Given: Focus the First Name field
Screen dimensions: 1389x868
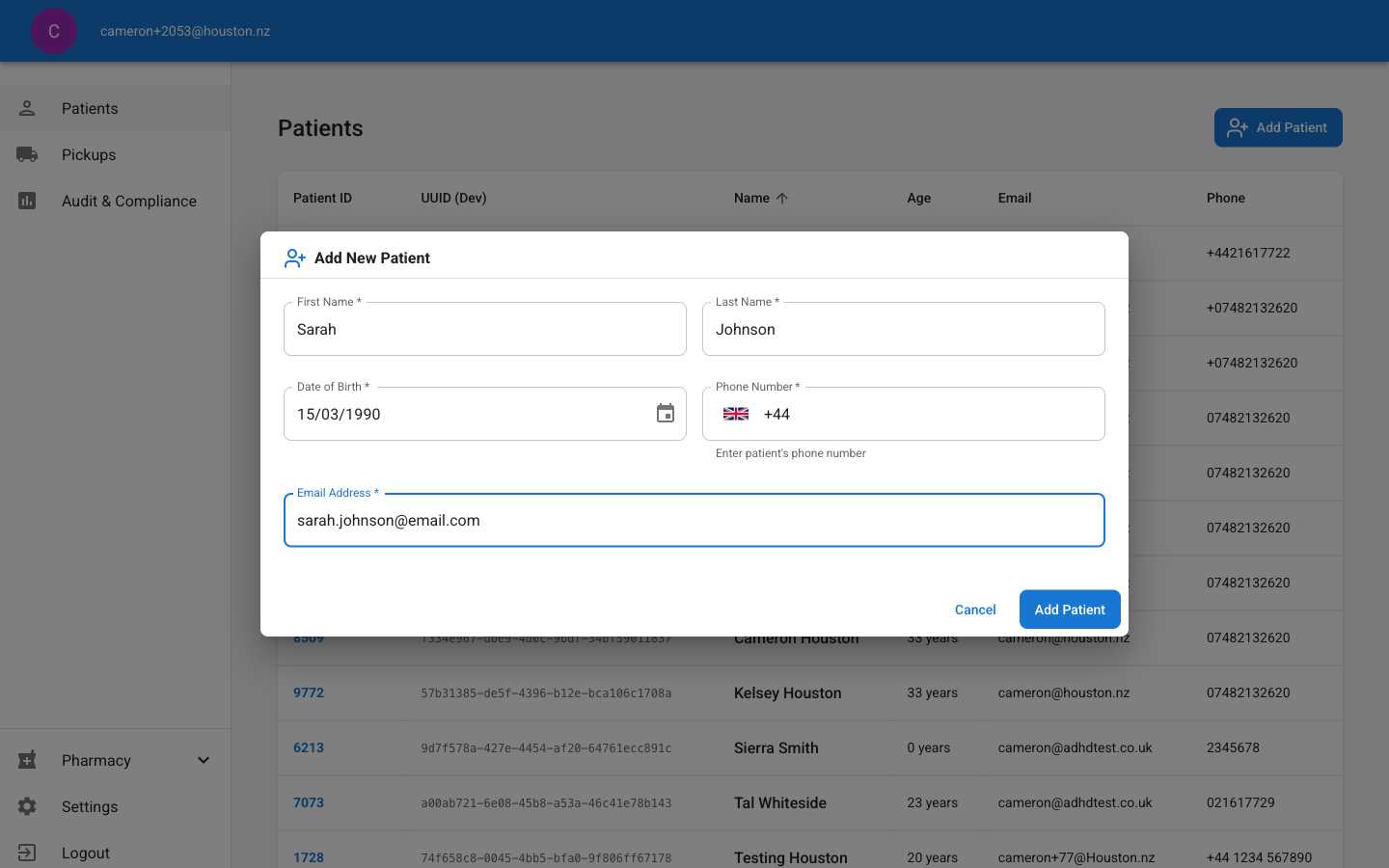Looking at the screenshot, I should coord(485,329).
